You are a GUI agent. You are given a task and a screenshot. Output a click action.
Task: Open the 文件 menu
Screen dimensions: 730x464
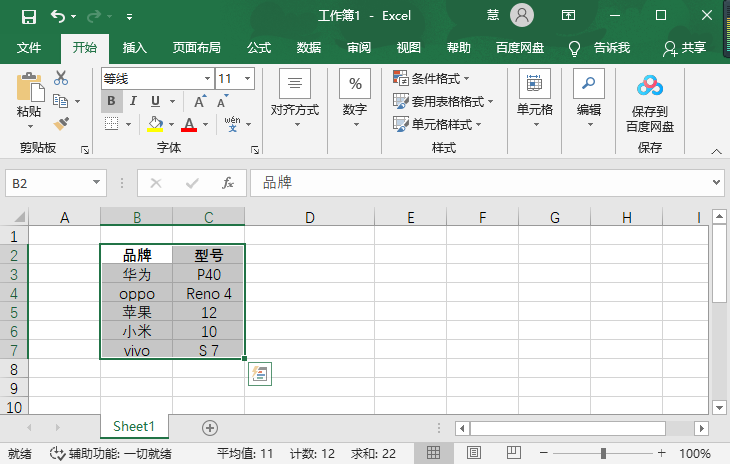point(29,47)
